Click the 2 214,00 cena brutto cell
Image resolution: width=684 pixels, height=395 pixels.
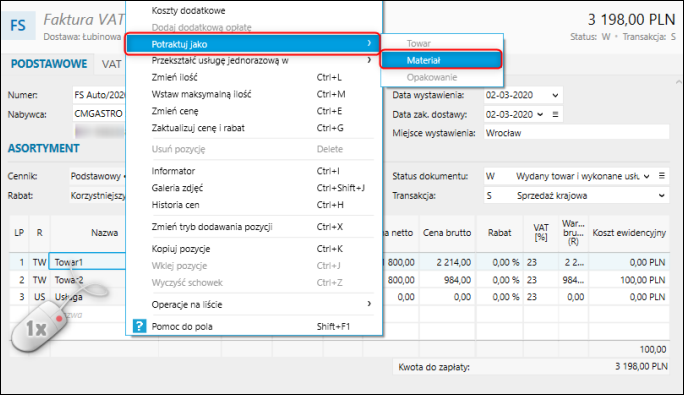pyautogui.click(x=448, y=262)
